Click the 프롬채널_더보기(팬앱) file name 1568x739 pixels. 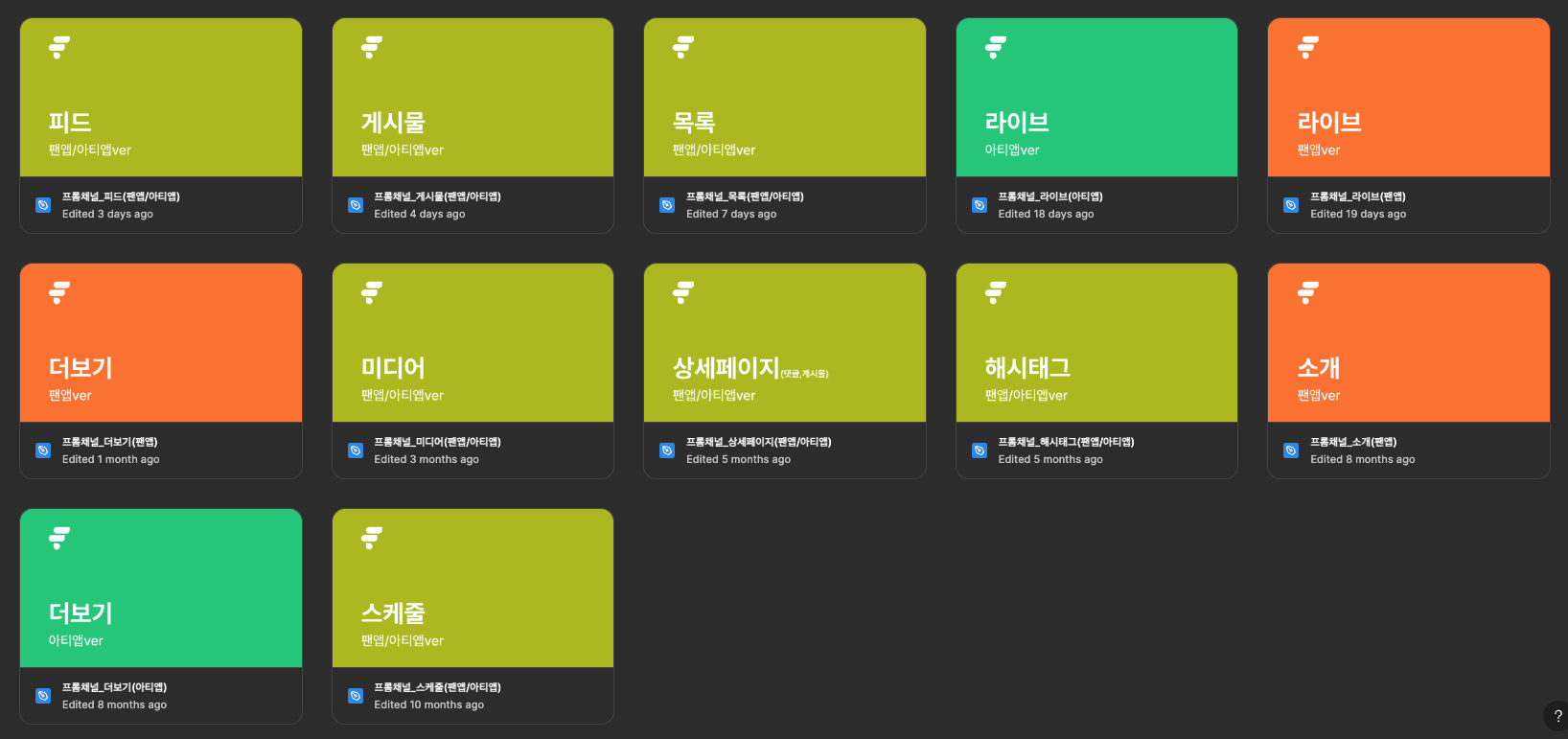pos(109,442)
